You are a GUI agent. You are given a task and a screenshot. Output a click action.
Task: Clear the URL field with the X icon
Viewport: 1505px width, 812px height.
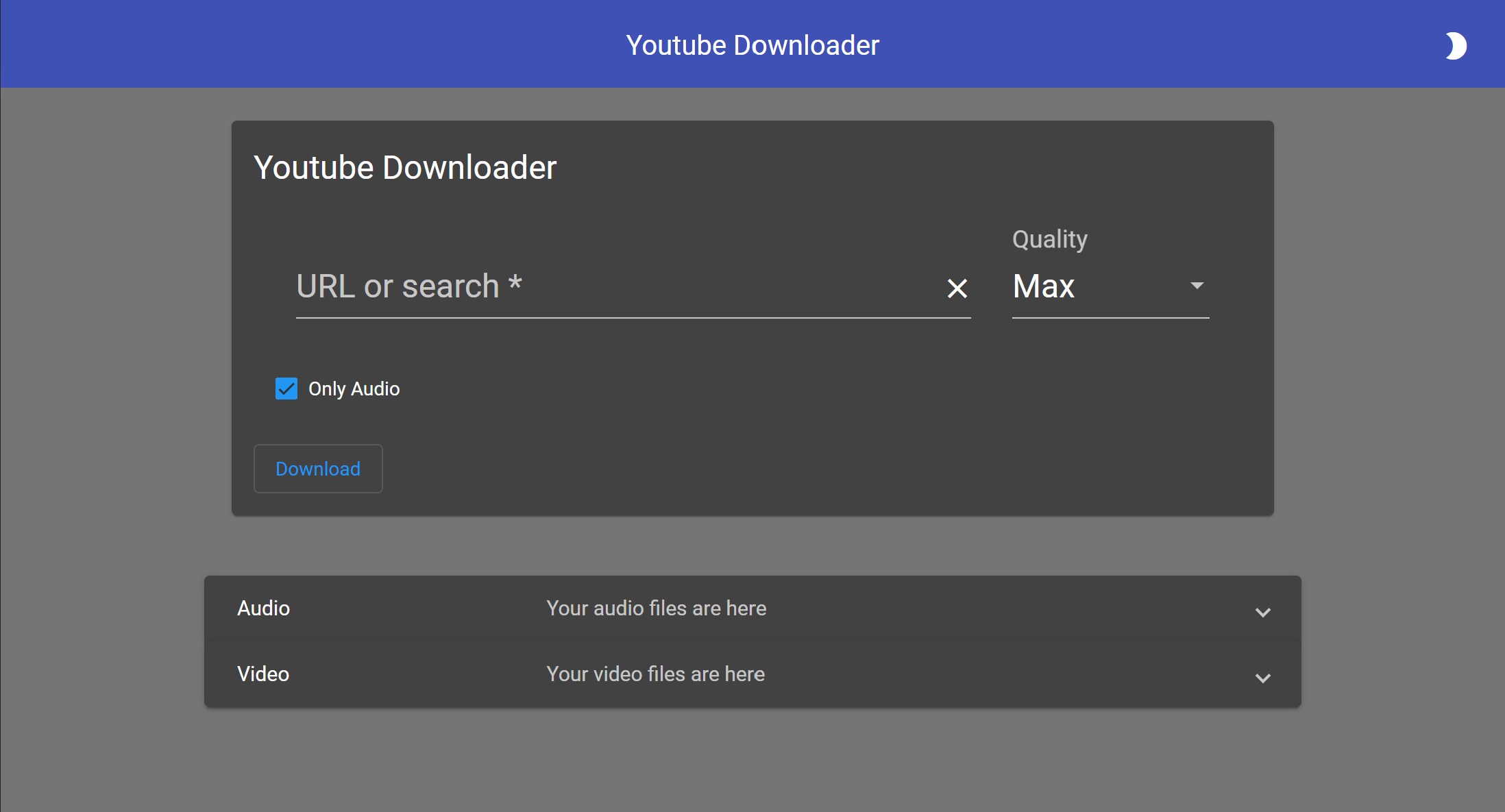[957, 288]
